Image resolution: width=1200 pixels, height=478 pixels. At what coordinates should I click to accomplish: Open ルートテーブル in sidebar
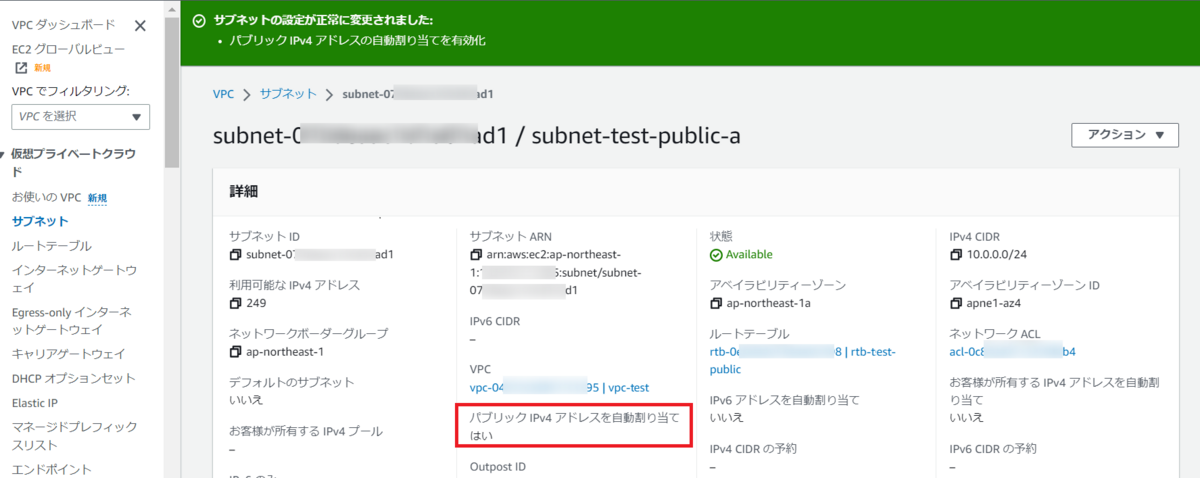(x=52, y=245)
